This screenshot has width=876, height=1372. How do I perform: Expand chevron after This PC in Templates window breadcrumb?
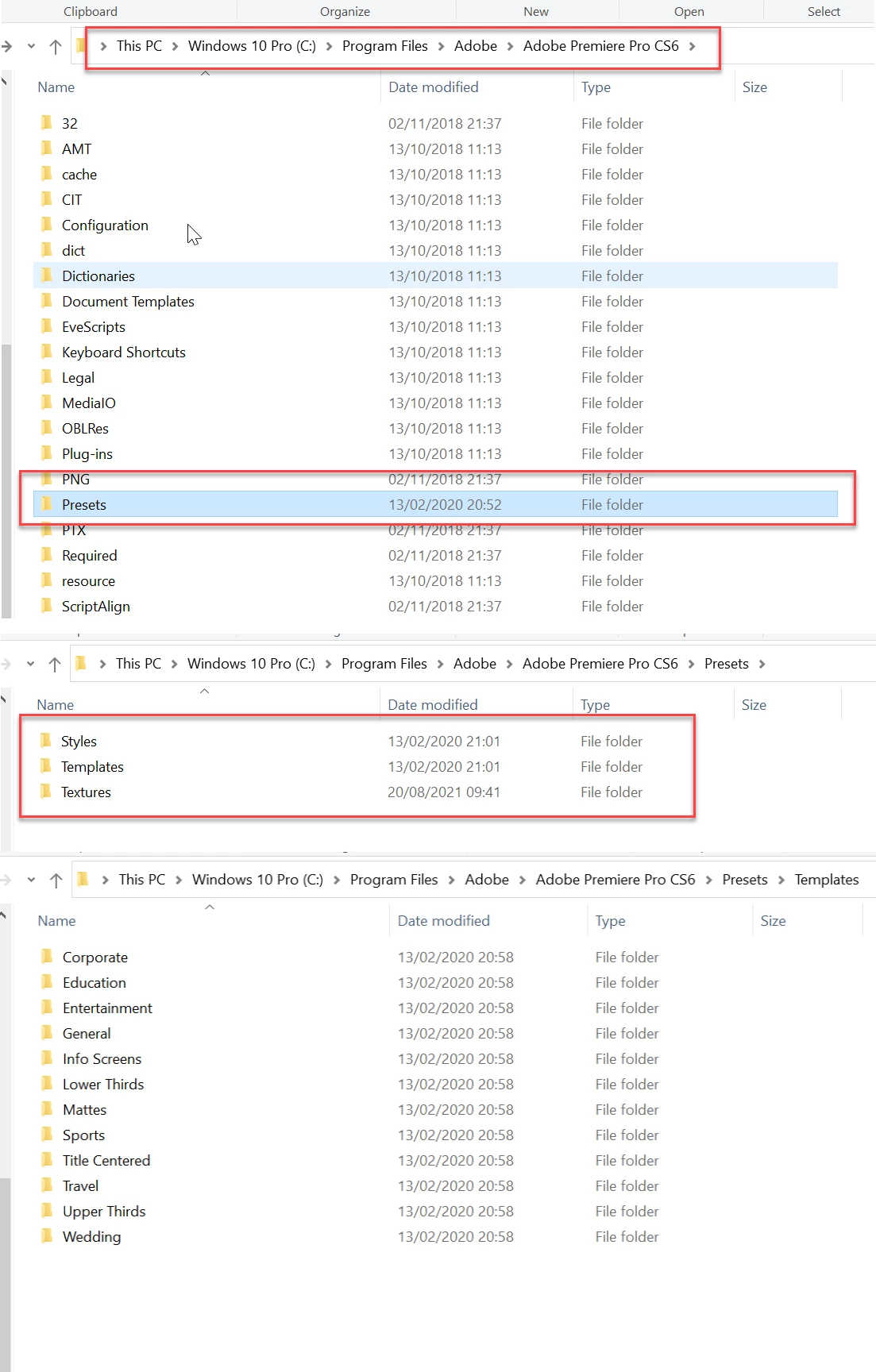(x=179, y=880)
